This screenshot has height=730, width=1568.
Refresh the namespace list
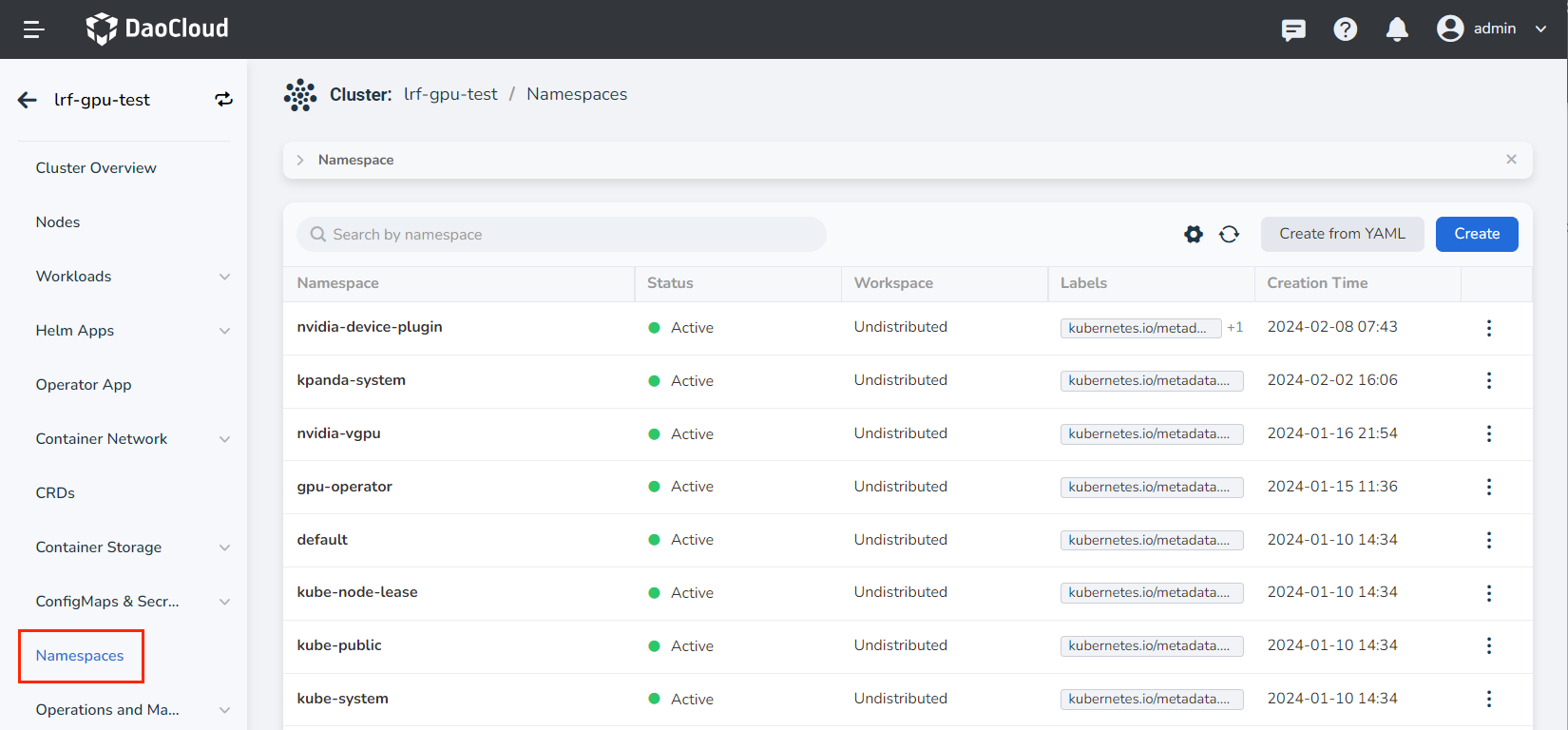(x=1229, y=234)
